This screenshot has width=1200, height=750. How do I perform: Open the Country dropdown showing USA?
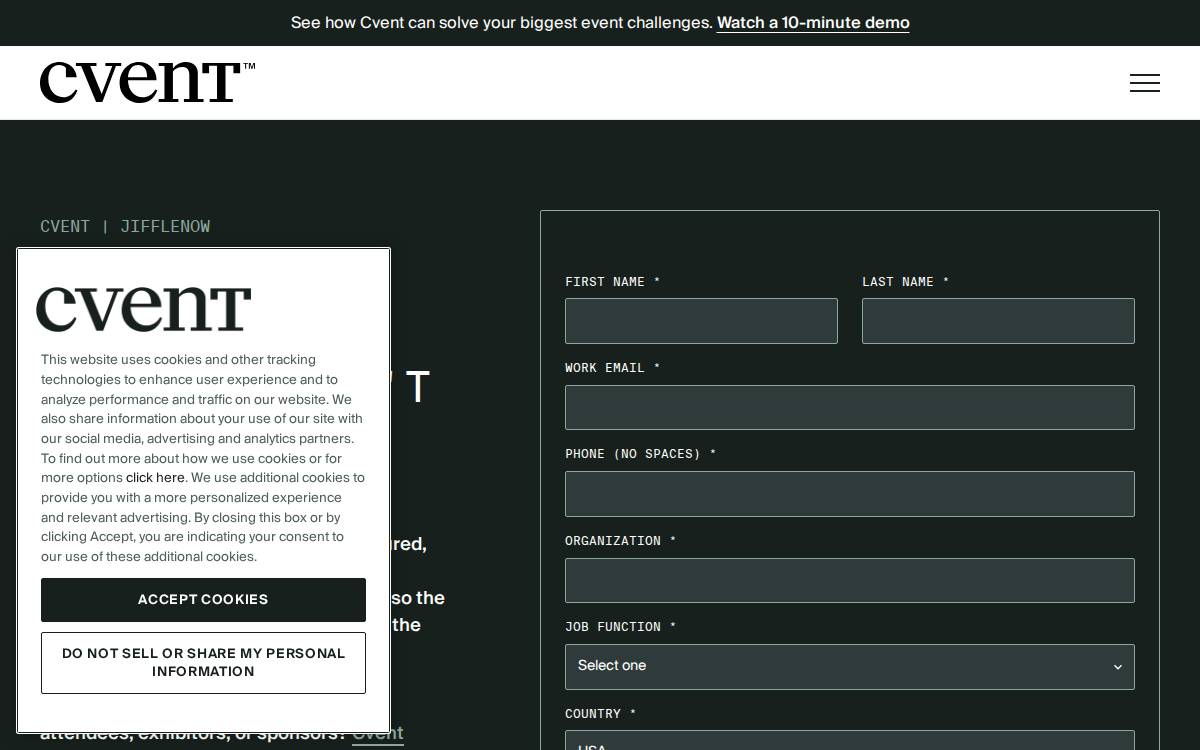pyautogui.click(x=850, y=741)
